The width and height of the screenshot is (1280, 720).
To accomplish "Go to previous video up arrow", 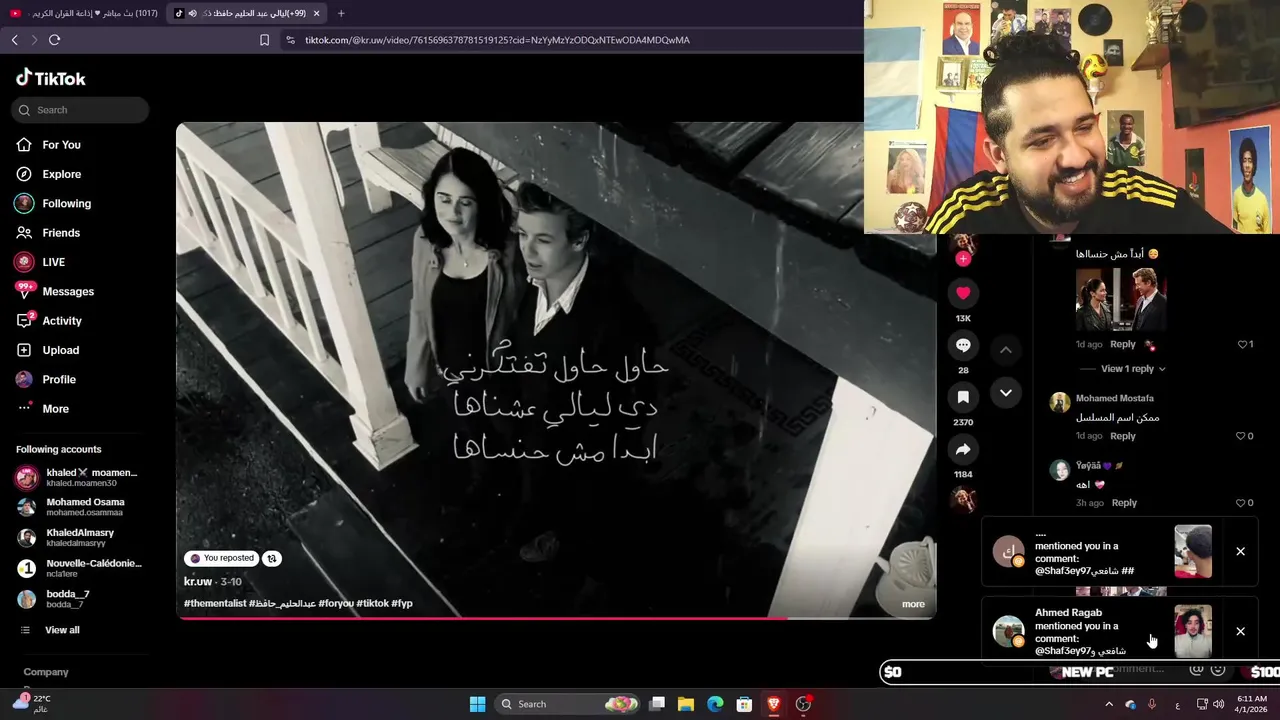I will [1006, 350].
